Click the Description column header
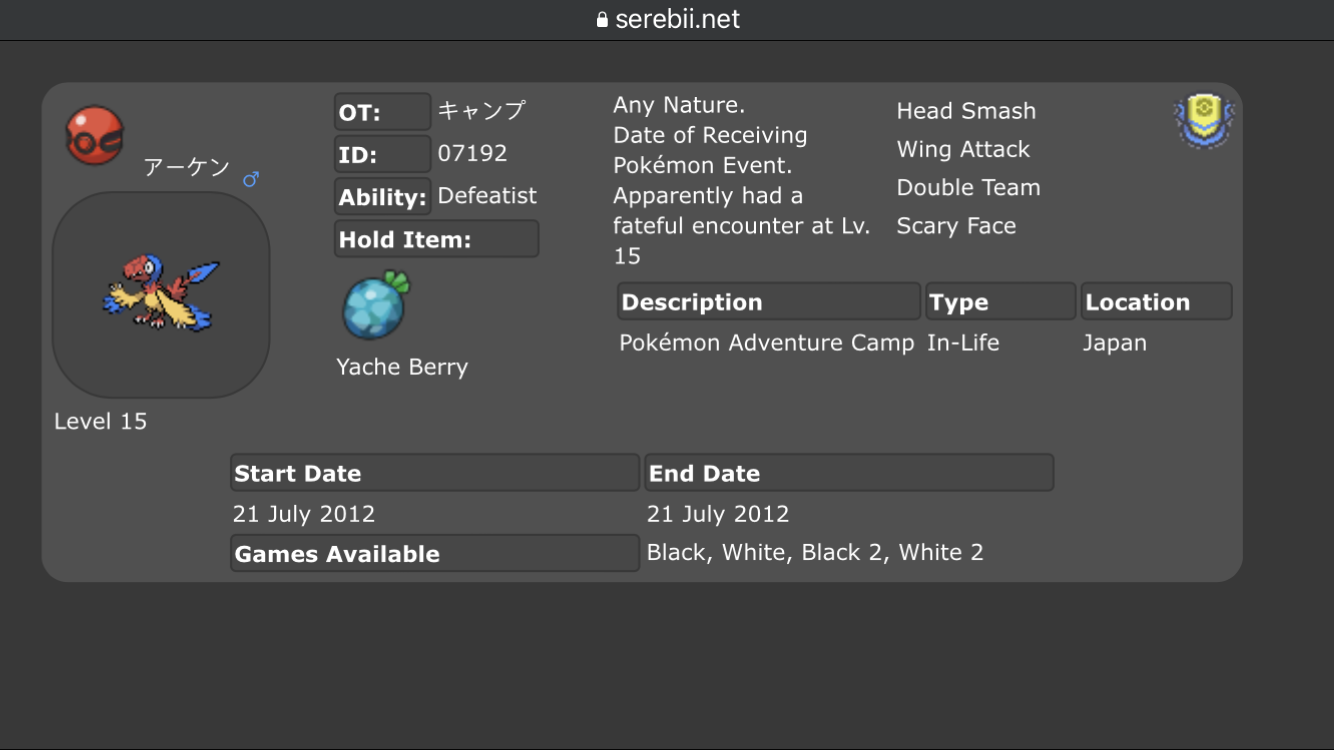1334x750 pixels. [768, 302]
